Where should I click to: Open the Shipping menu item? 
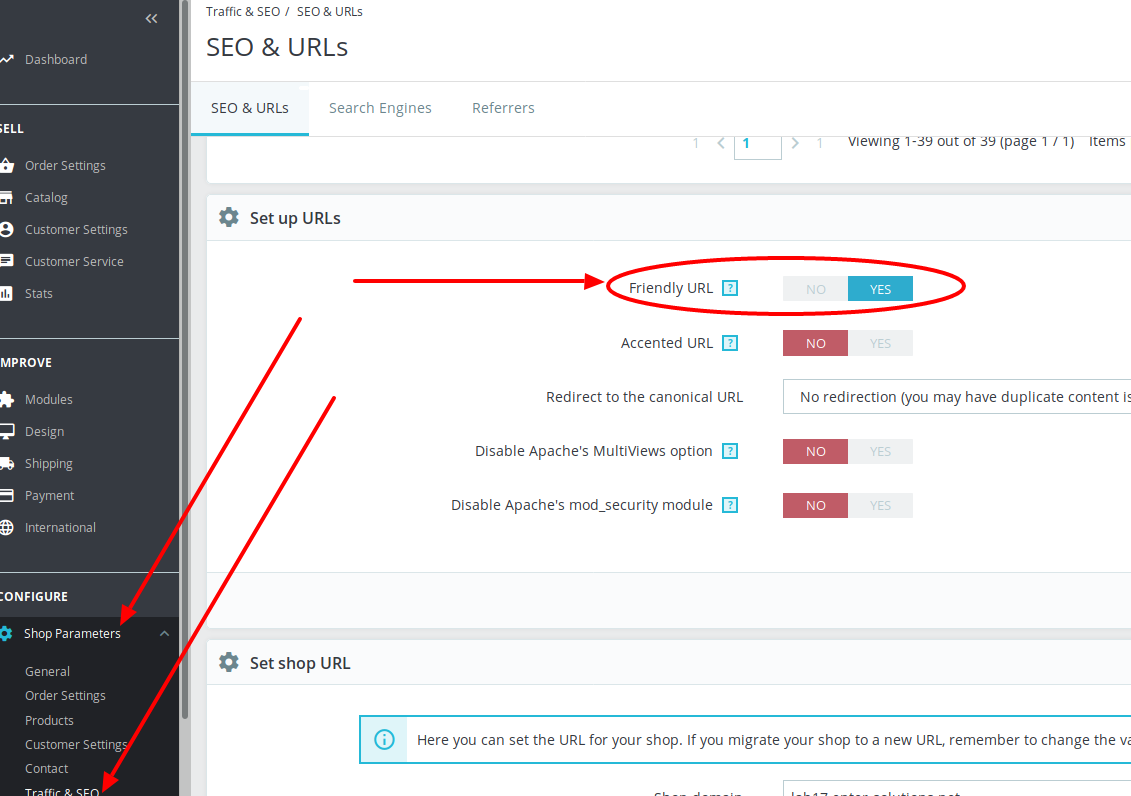48,464
